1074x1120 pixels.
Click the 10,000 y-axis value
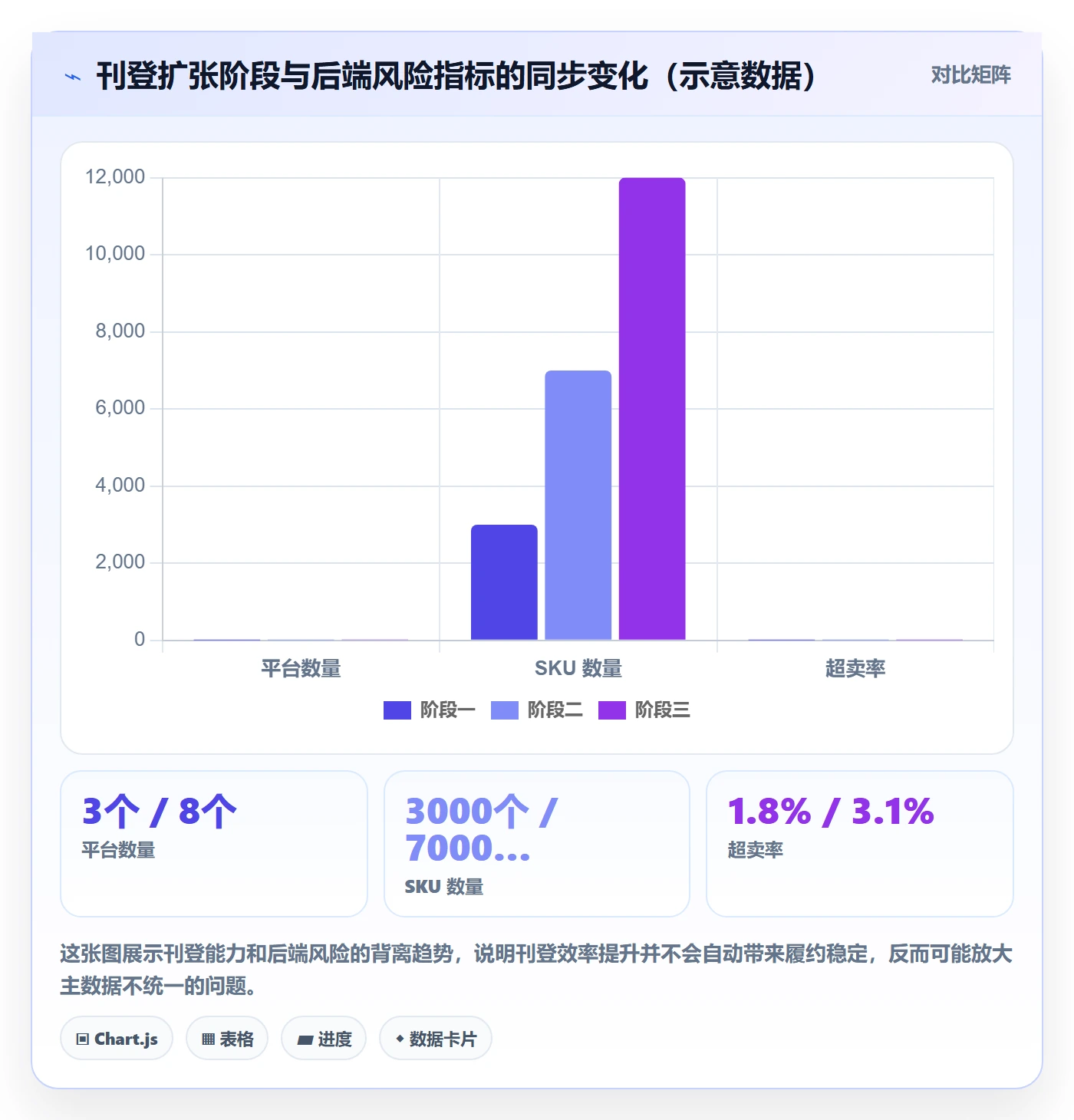click(x=115, y=254)
